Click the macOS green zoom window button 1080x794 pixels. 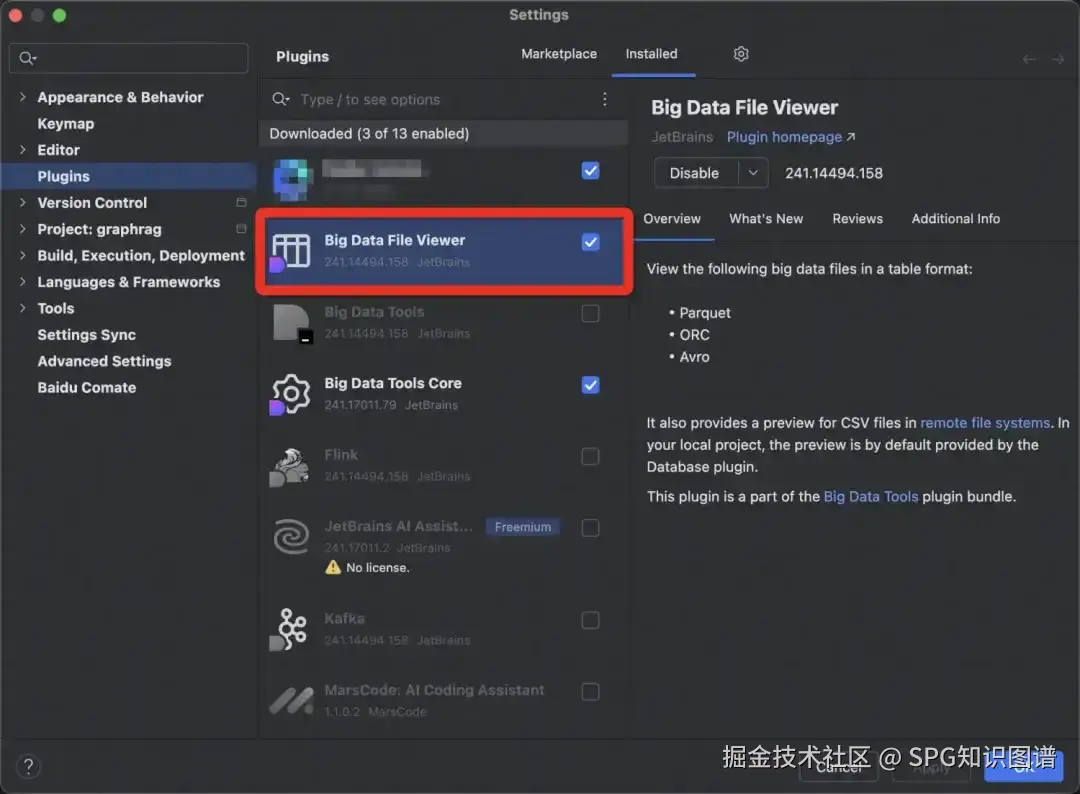(59, 15)
